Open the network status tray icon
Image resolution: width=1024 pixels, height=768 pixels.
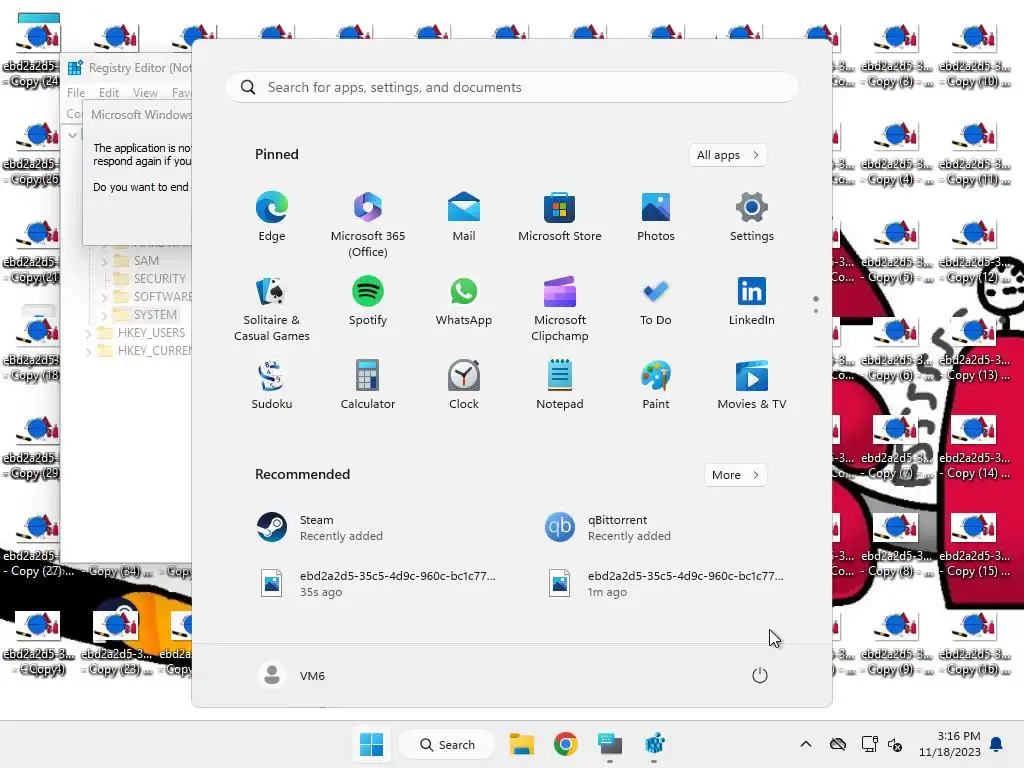click(869, 744)
